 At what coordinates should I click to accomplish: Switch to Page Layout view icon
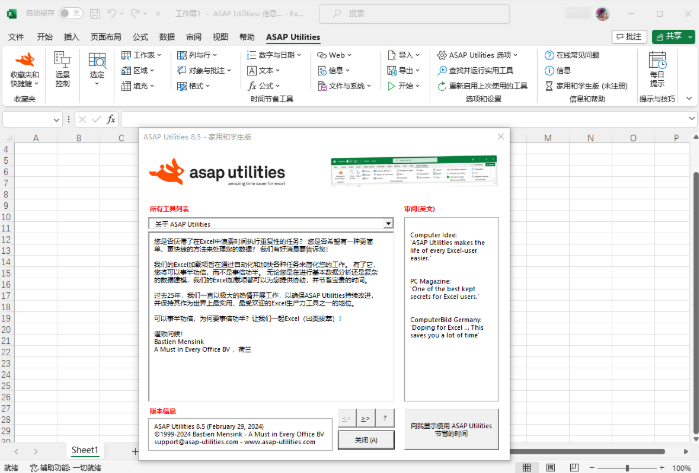pyautogui.click(x=551, y=468)
